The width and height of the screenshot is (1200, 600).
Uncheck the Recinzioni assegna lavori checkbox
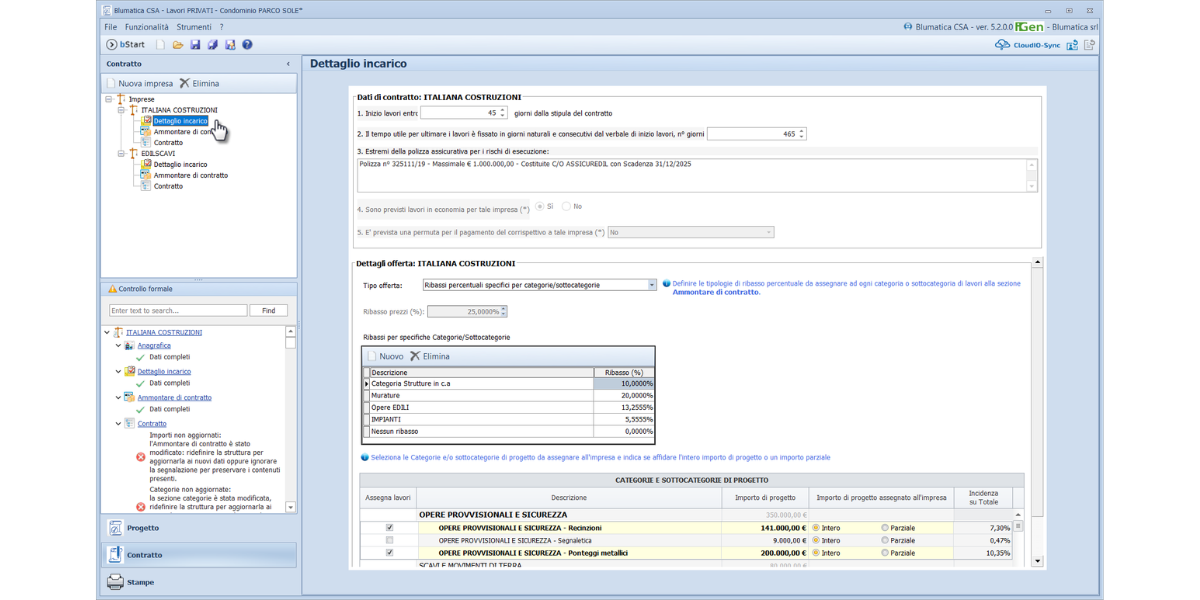click(389, 527)
